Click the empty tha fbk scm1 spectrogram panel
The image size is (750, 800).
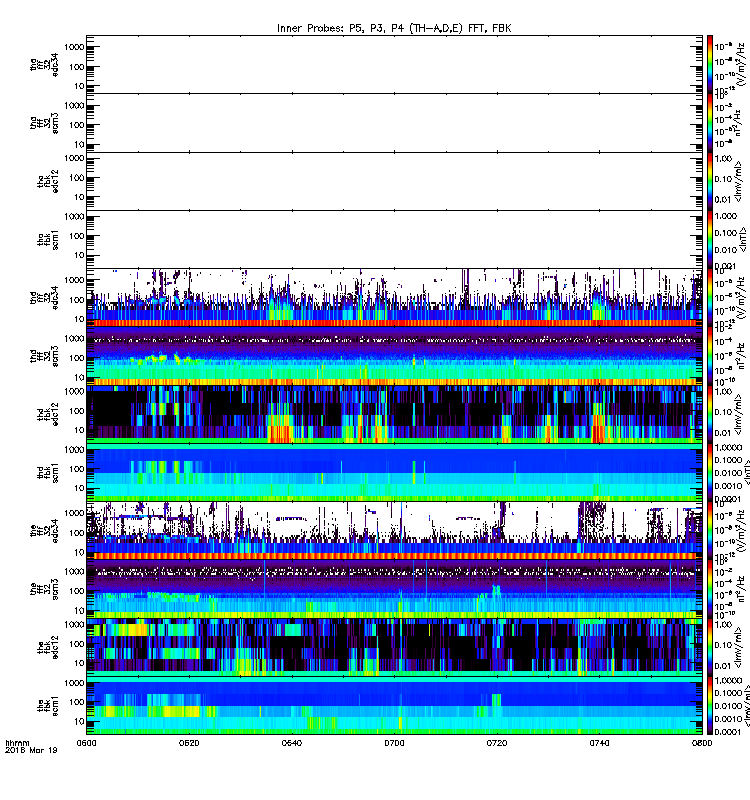(x=394, y=239)
